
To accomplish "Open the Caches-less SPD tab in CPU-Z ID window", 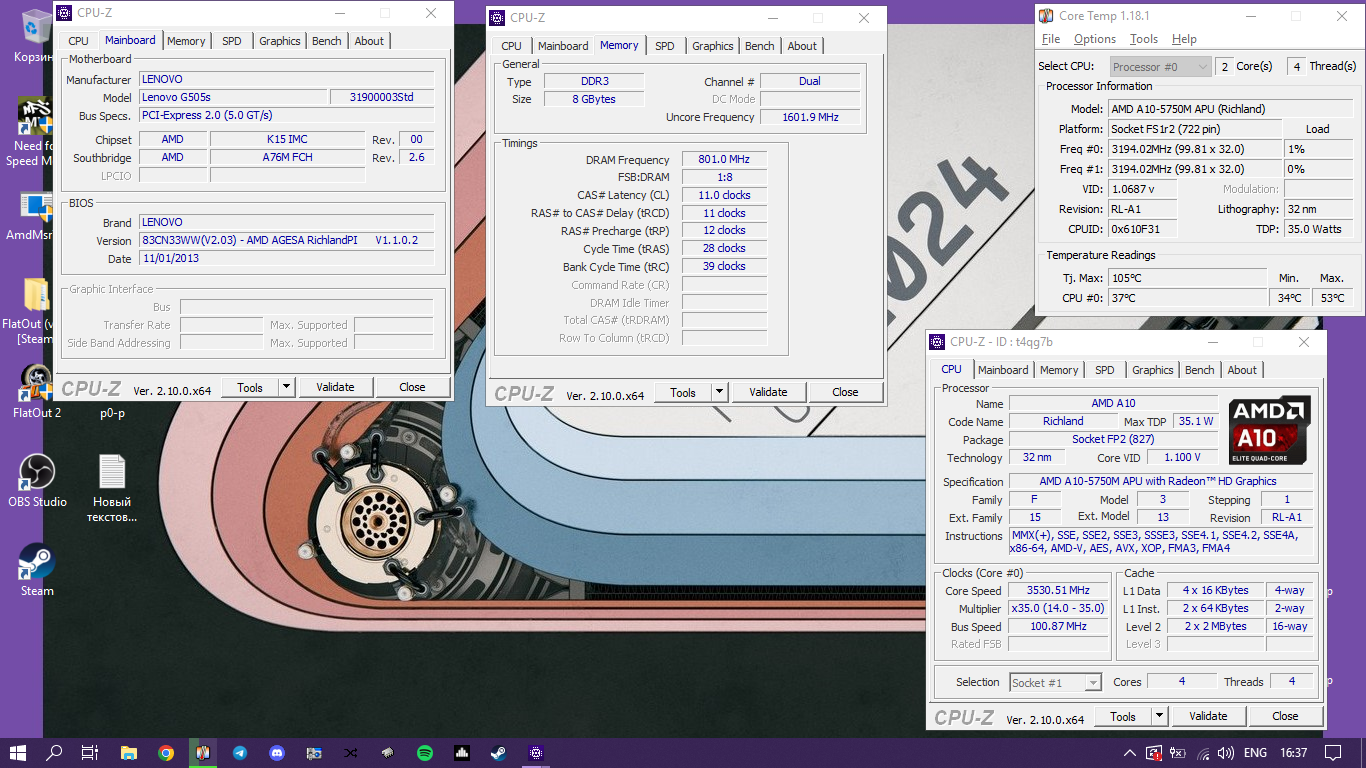I will (x=1105, y=370).
